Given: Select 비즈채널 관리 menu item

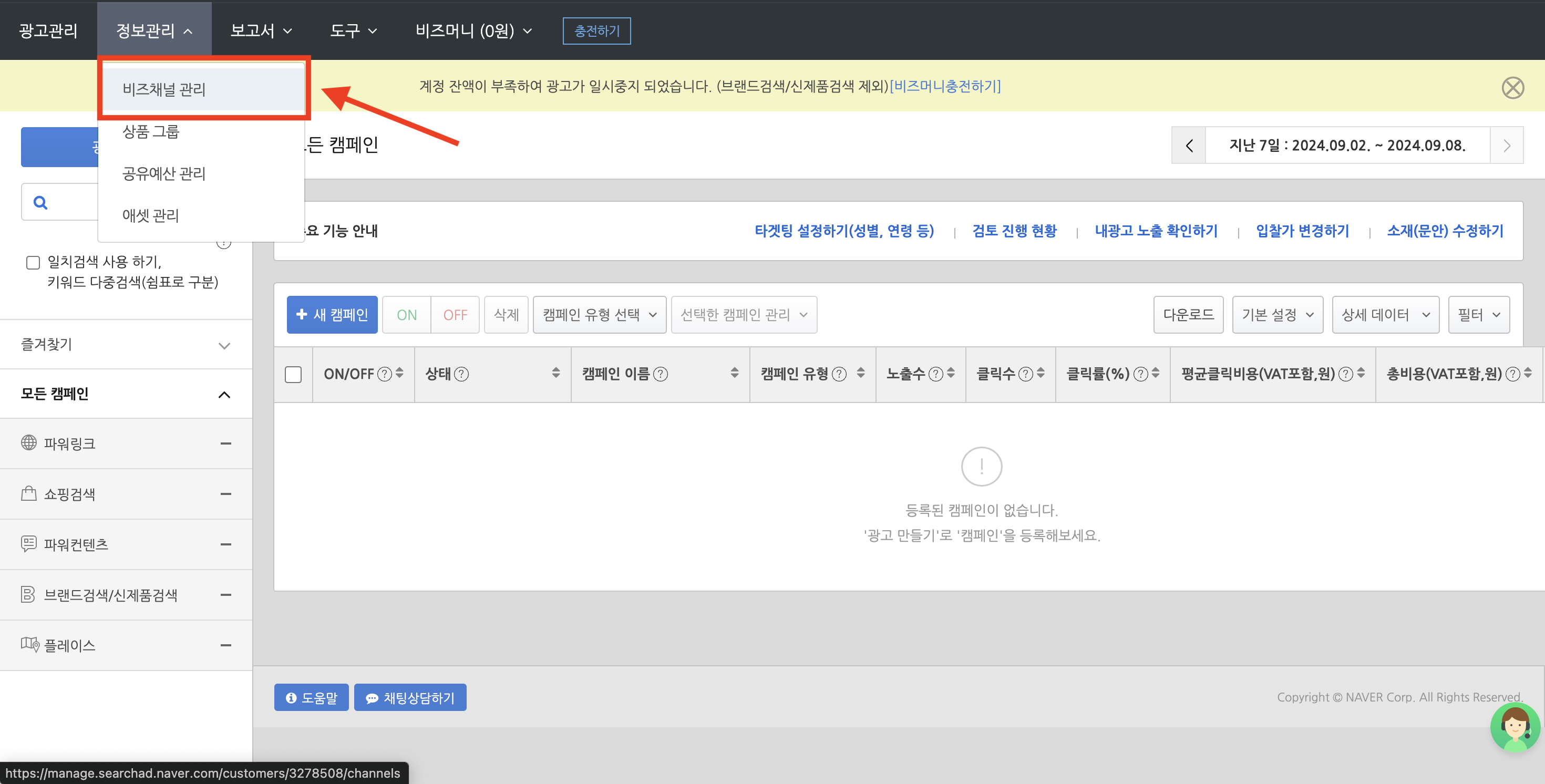Looking at the screenshot, I should click(203, 89).
